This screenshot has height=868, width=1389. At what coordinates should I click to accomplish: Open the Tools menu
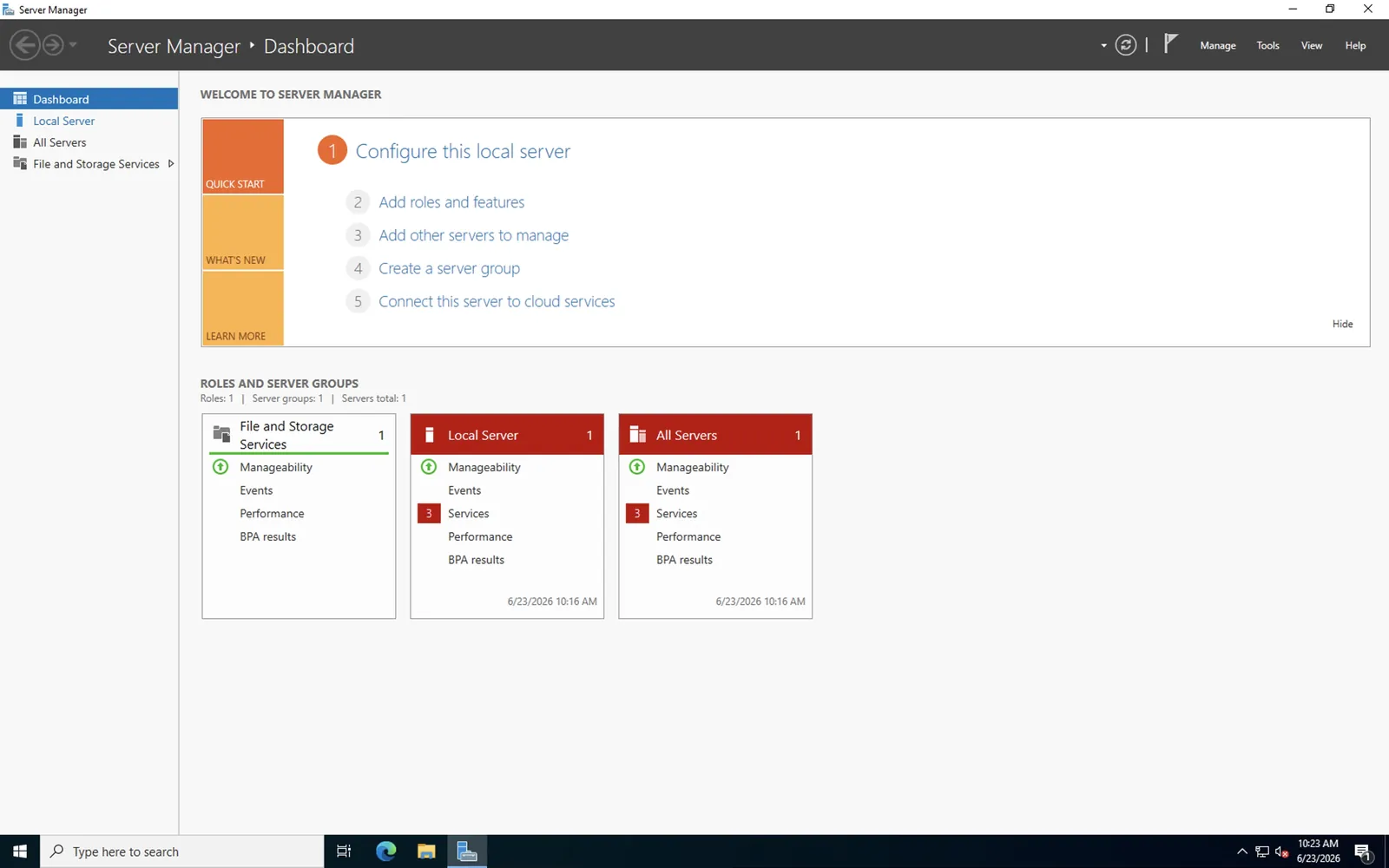click(1267, 46)
